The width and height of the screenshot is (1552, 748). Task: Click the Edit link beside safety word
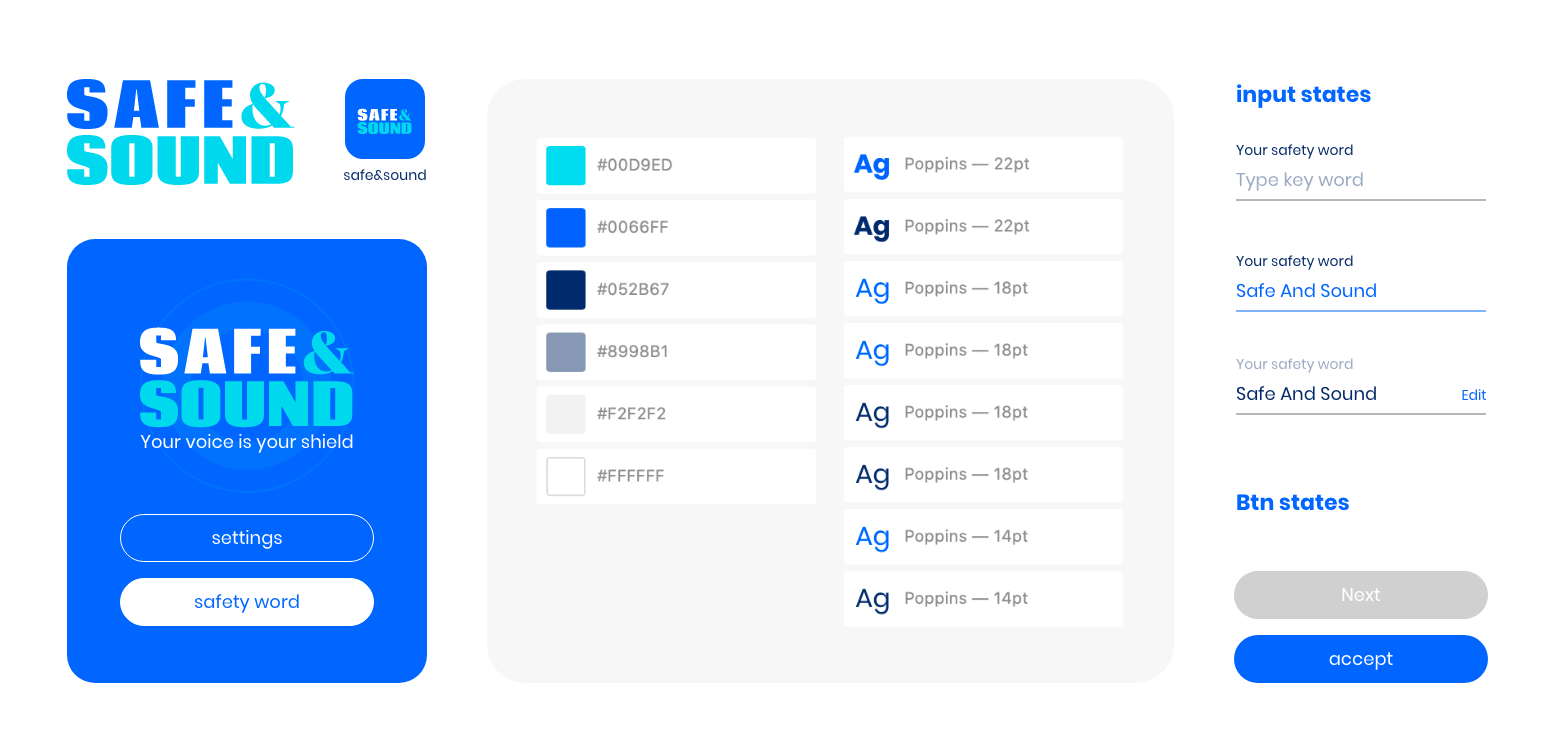tap(1473, 395)
